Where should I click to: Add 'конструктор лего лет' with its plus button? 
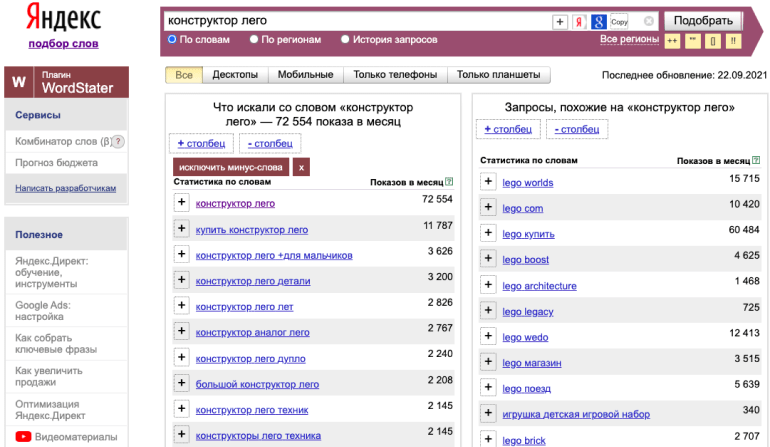pos(182,306)
